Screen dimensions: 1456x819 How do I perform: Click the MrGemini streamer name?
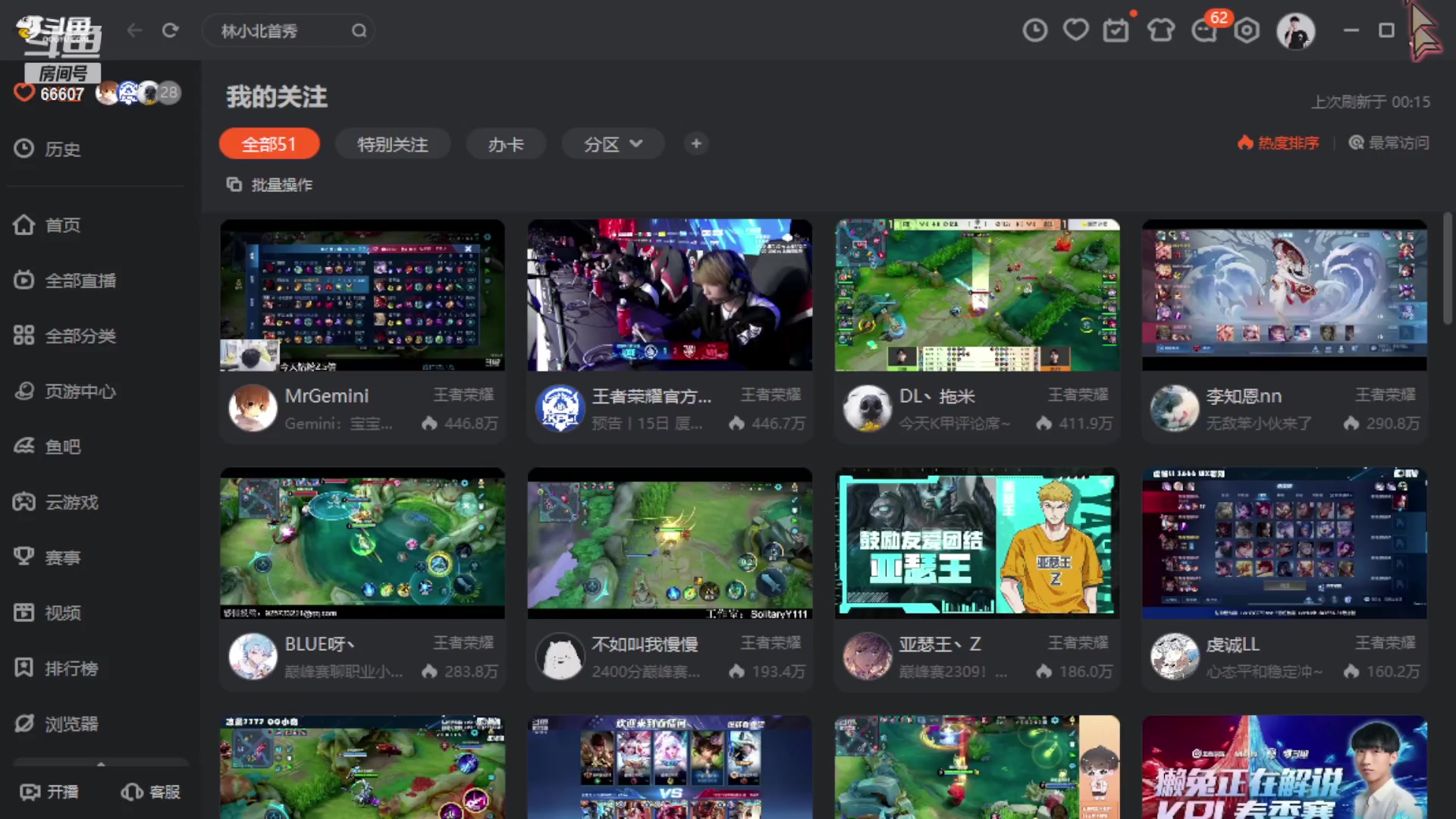[327, 396]
